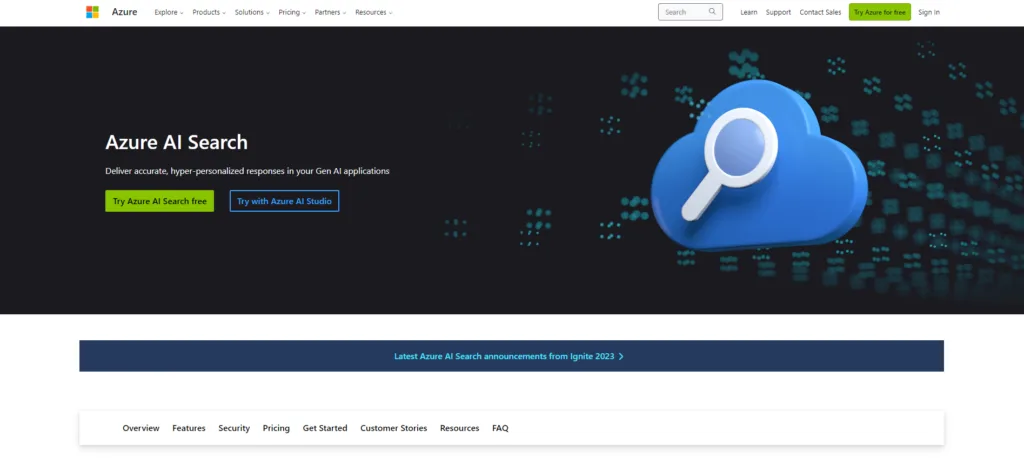Click Contact Sales link
Screen dimensions: 1024x458
[820, 12]
